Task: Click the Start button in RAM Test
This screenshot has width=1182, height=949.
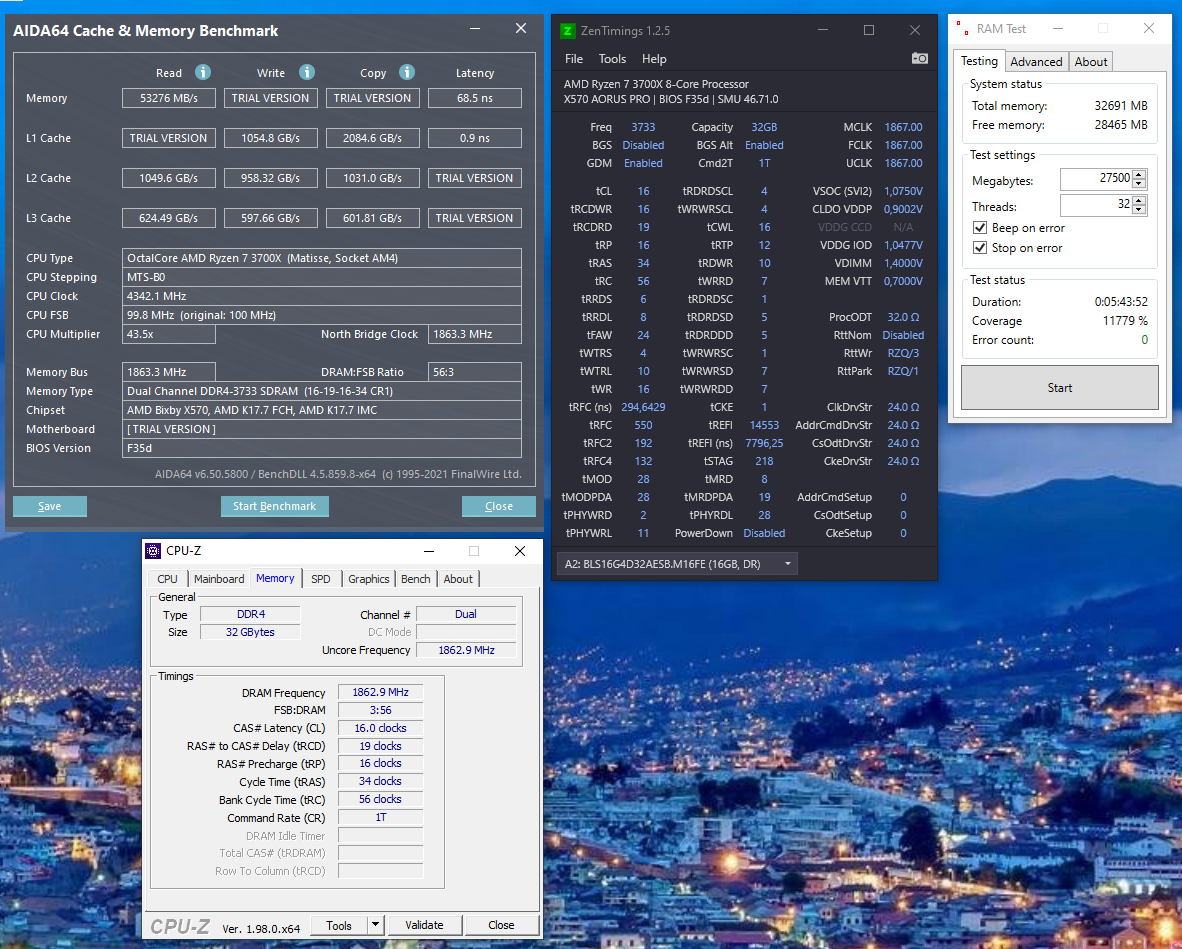Action: point(1059,387)
